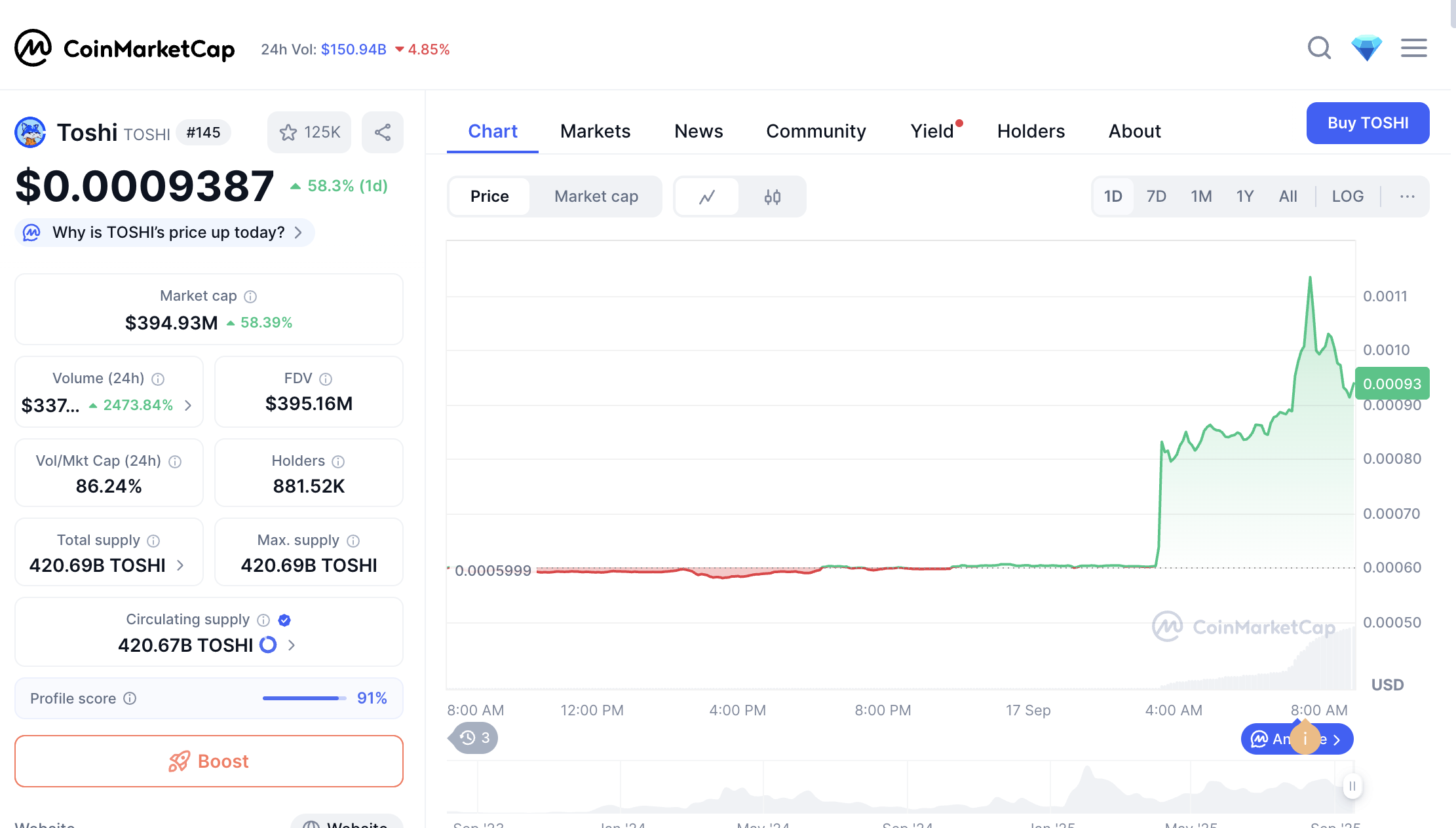This screenshot has height=828, width=1456.
Task: Expand Circulating supply details chevron
Action: [x=292, y=645]
